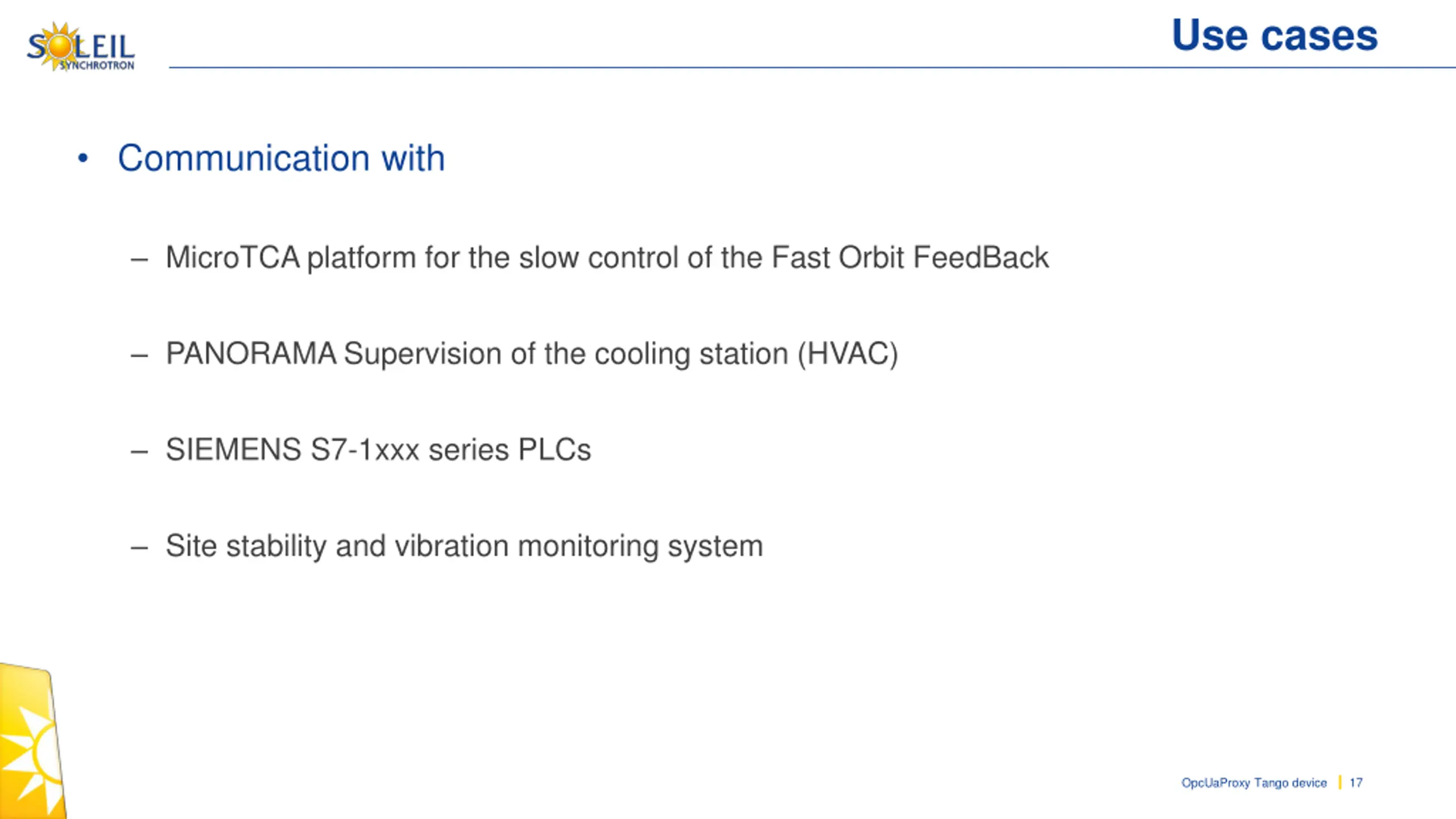Click the '(HVAC)' abbreviation
The image size is (1456, 819).
click(x=847, y=354)
